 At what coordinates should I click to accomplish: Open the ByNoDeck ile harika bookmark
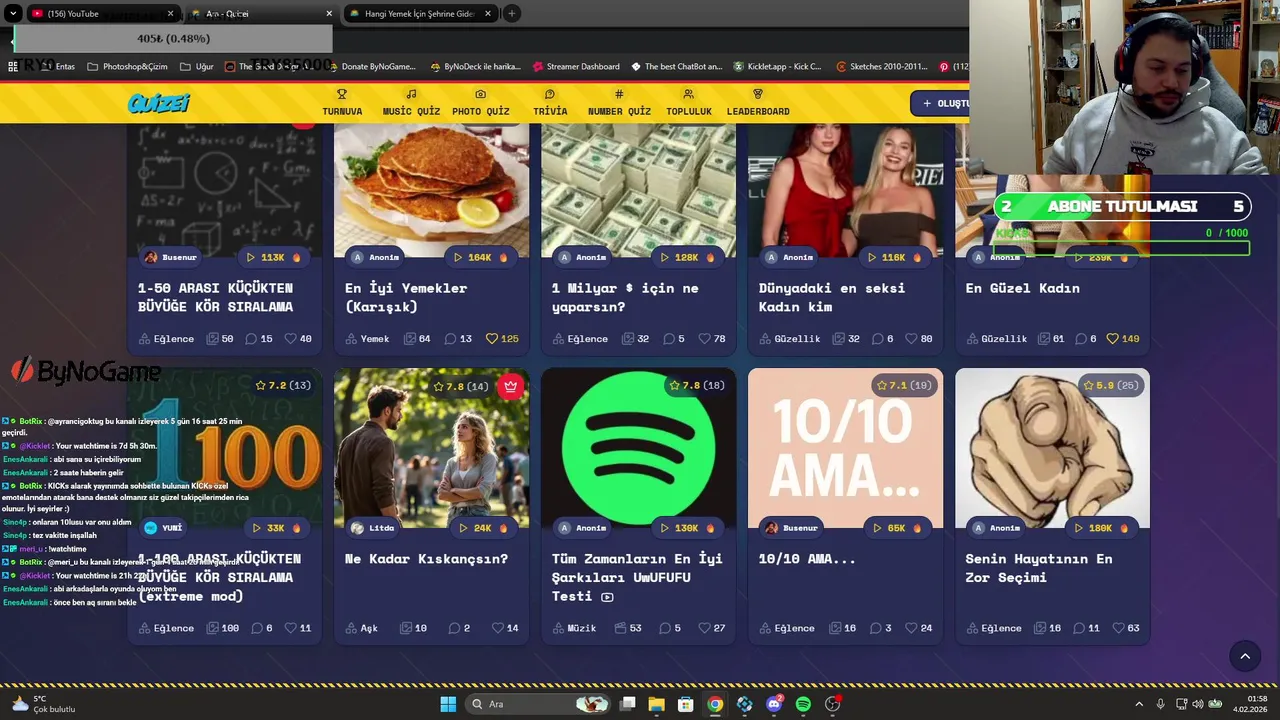click(475, 66)
